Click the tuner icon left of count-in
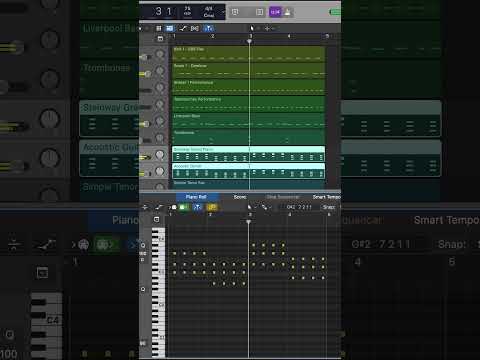Screen dimensions: 480x360 point(260,12)
